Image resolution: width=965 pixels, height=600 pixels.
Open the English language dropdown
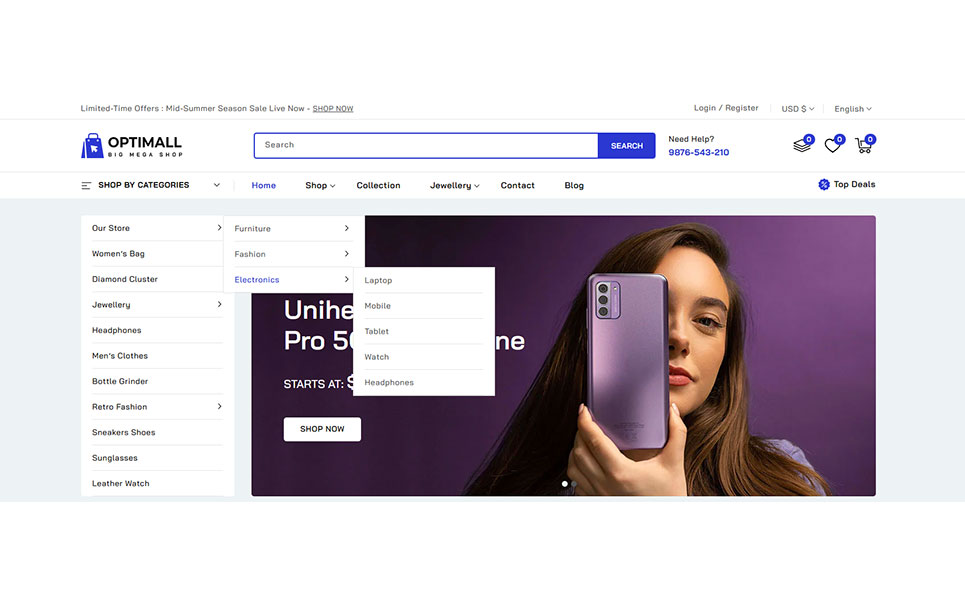pyautogui.click(x=853, y=109)
